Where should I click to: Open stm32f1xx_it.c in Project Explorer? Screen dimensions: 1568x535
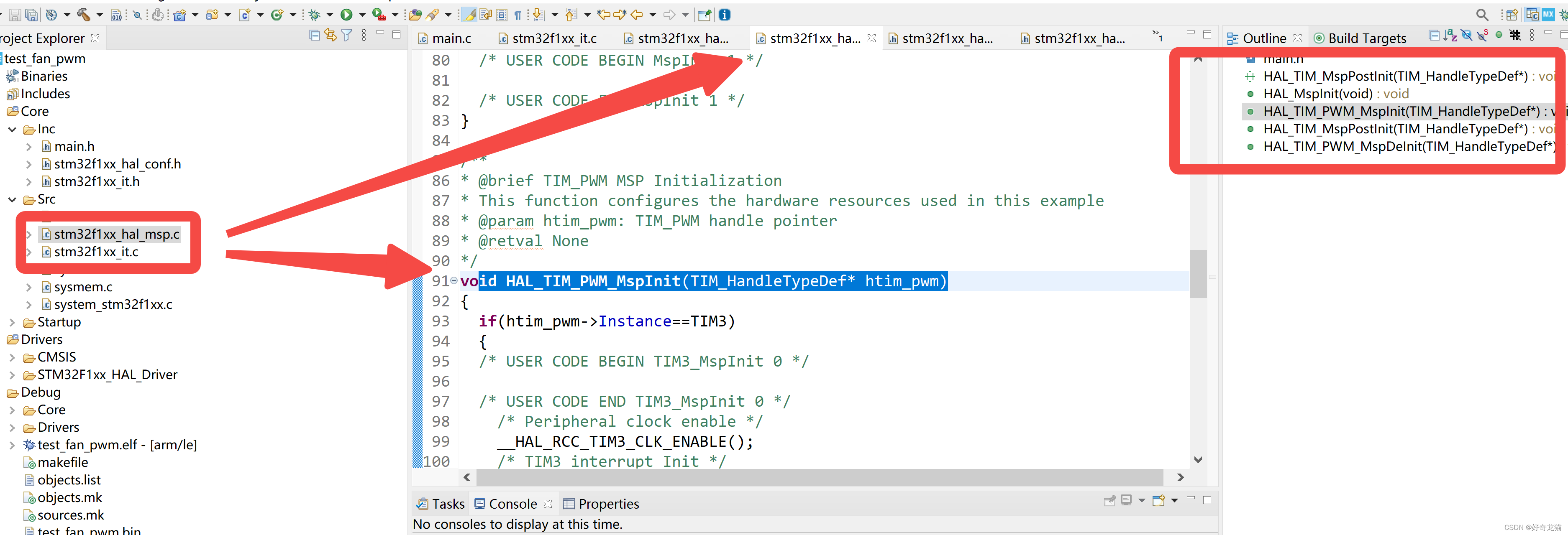tap(96, 252)
